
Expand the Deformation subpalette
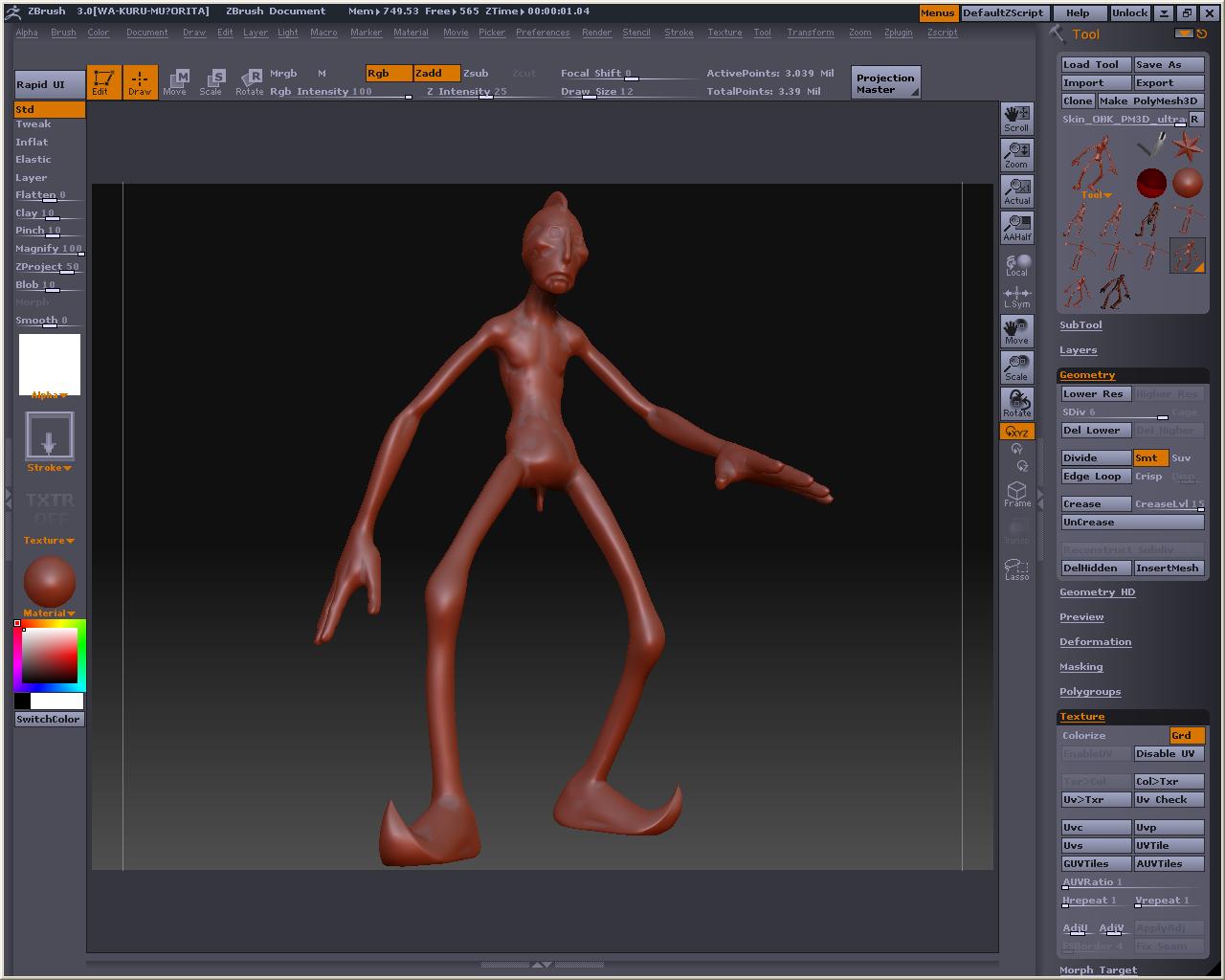point(1095,642)
